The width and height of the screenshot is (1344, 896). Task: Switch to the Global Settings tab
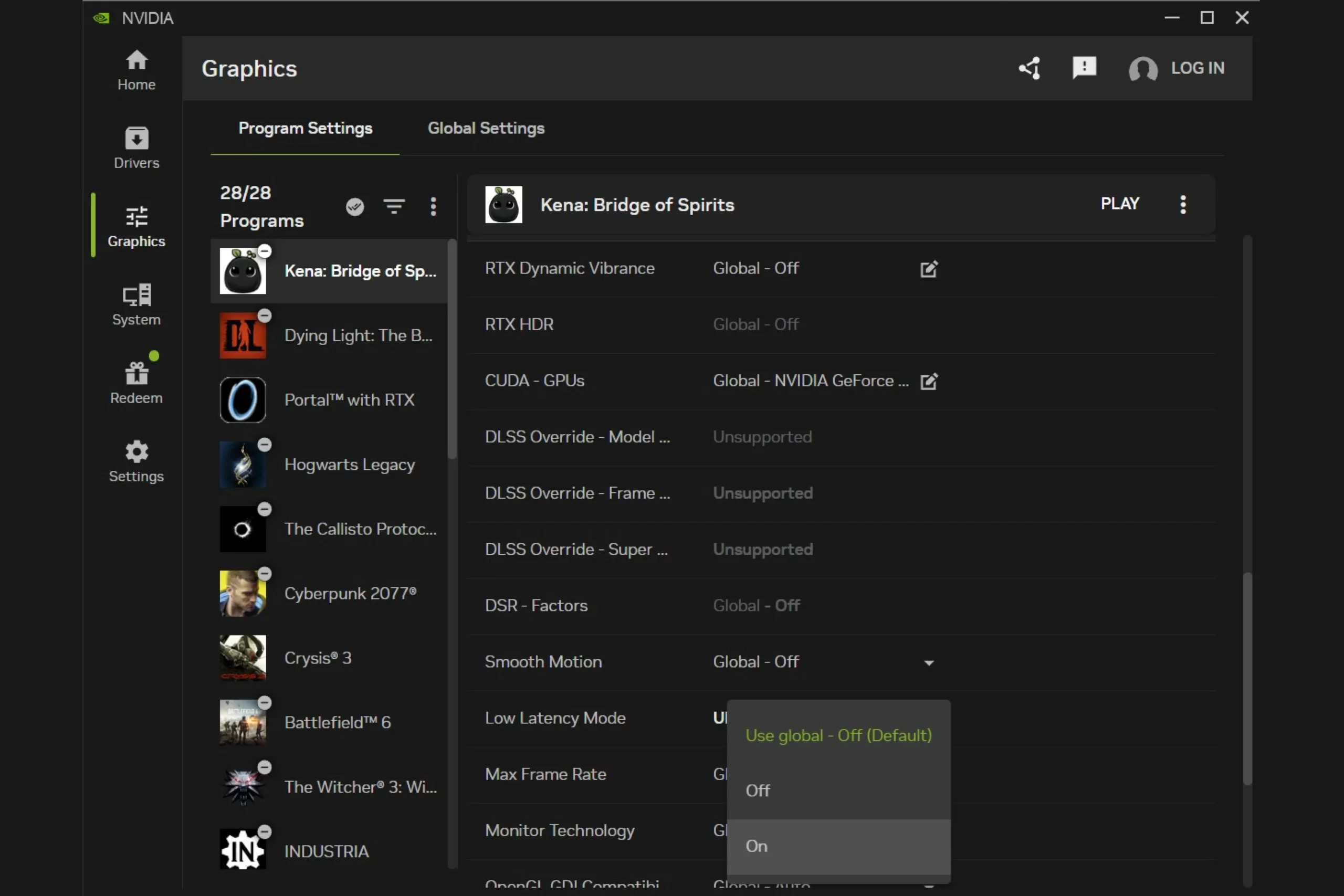click(486, 128)
